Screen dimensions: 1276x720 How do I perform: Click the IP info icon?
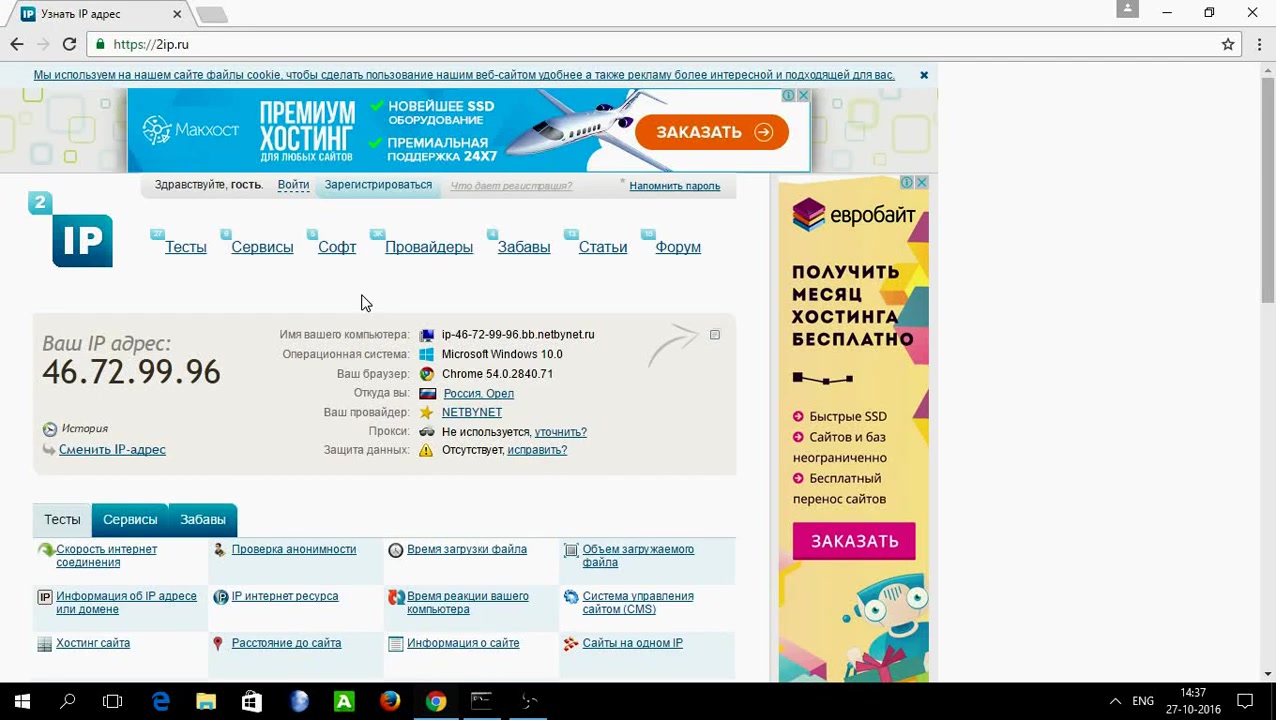(x=44, y=597)
